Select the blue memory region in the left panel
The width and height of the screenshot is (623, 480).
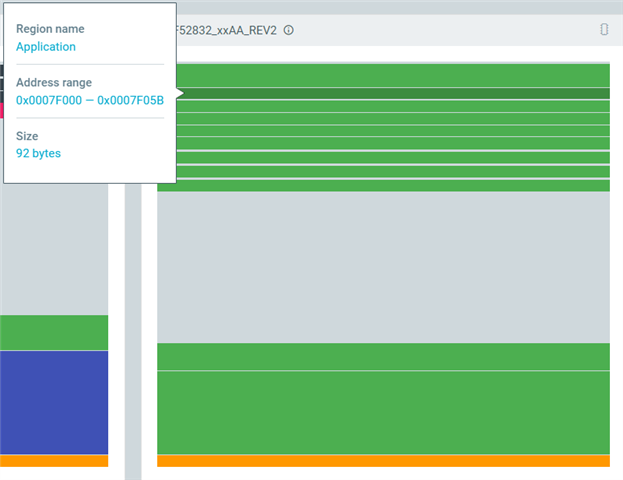tap(54, 402)
